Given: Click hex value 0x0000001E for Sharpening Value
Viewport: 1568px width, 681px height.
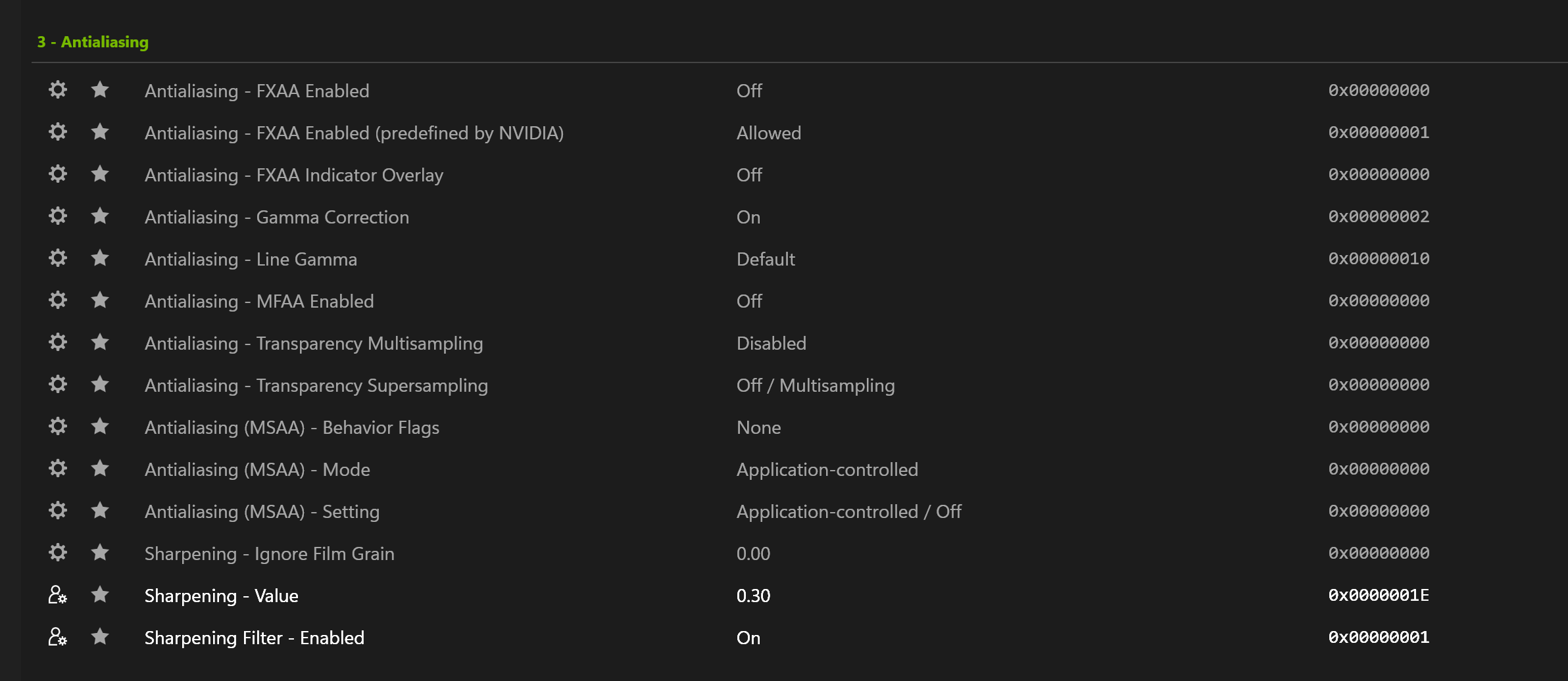Looking at the screenshot, I should tap(1379, 595).
